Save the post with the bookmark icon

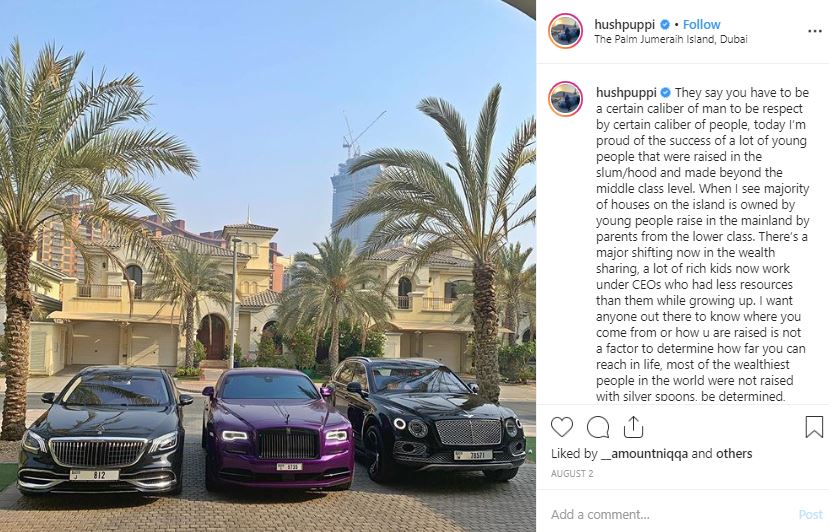pyautogui.click(x=814, y=427)
